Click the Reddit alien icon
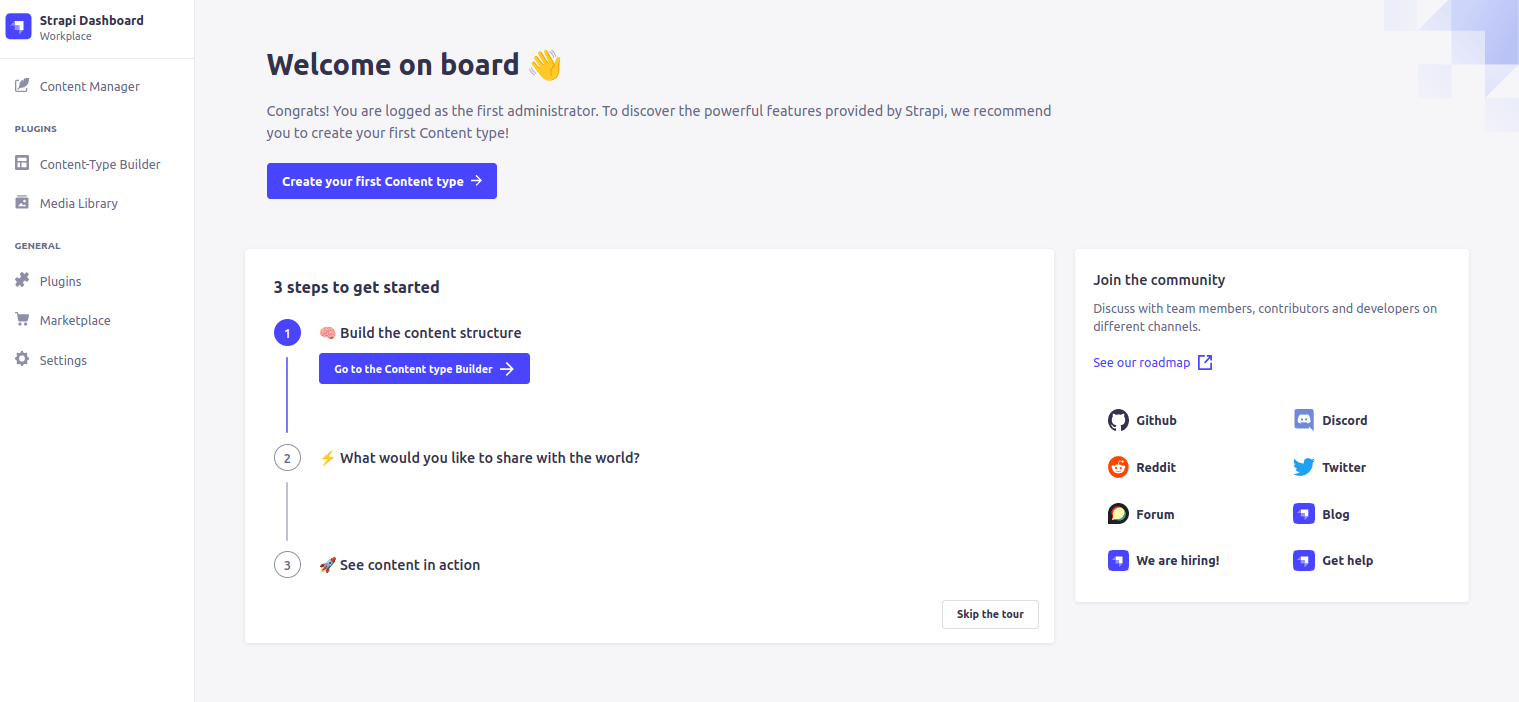The height and width of the screenshot is (702, 1519). coord(1118,467)
